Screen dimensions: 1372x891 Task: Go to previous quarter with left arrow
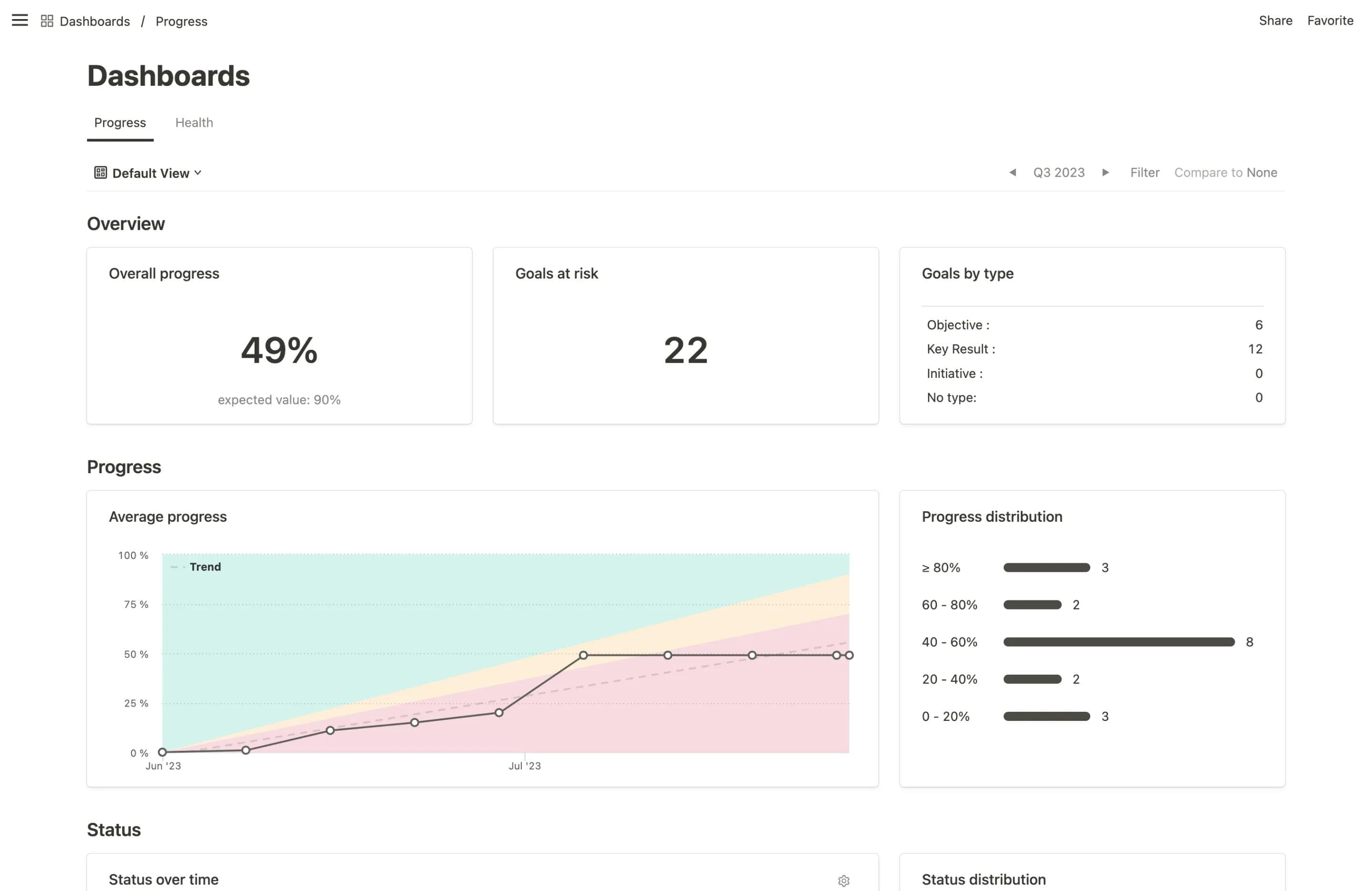[1013, 172]
